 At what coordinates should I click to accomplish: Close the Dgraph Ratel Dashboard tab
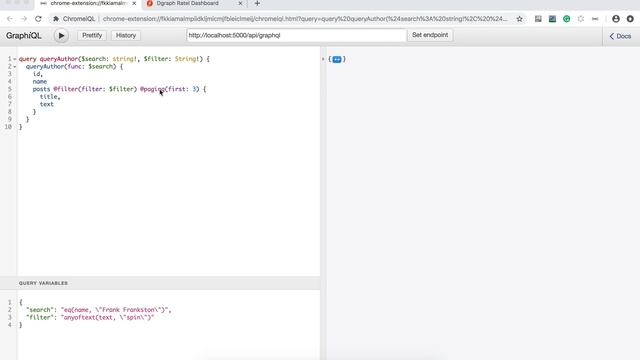pyautogui.click(x=240, y=3)
